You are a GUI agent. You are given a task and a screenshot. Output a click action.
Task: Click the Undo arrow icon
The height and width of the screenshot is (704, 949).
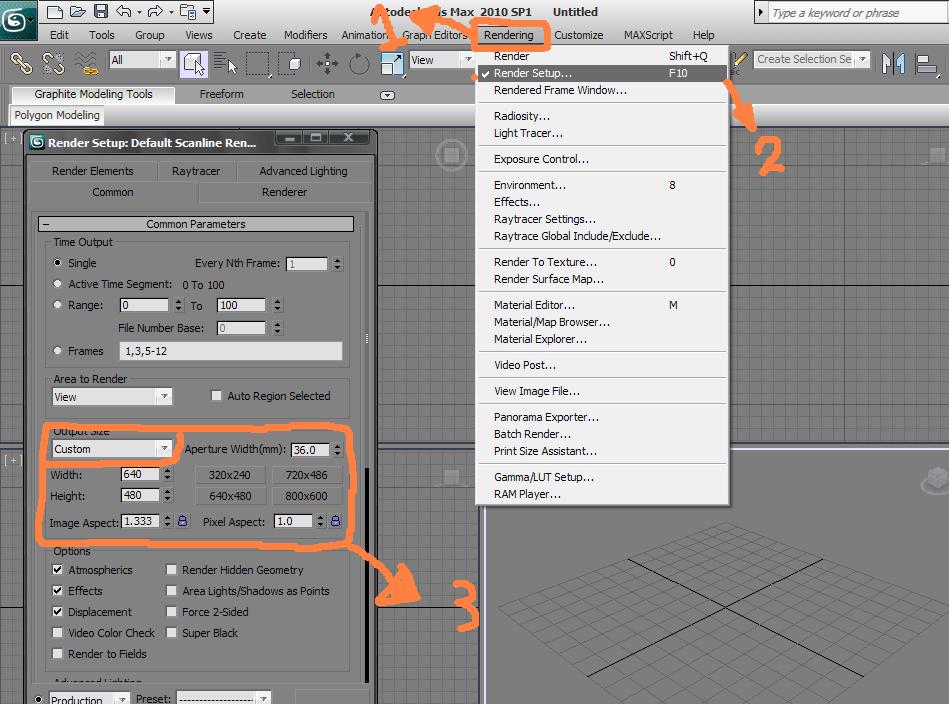point(123,11)
